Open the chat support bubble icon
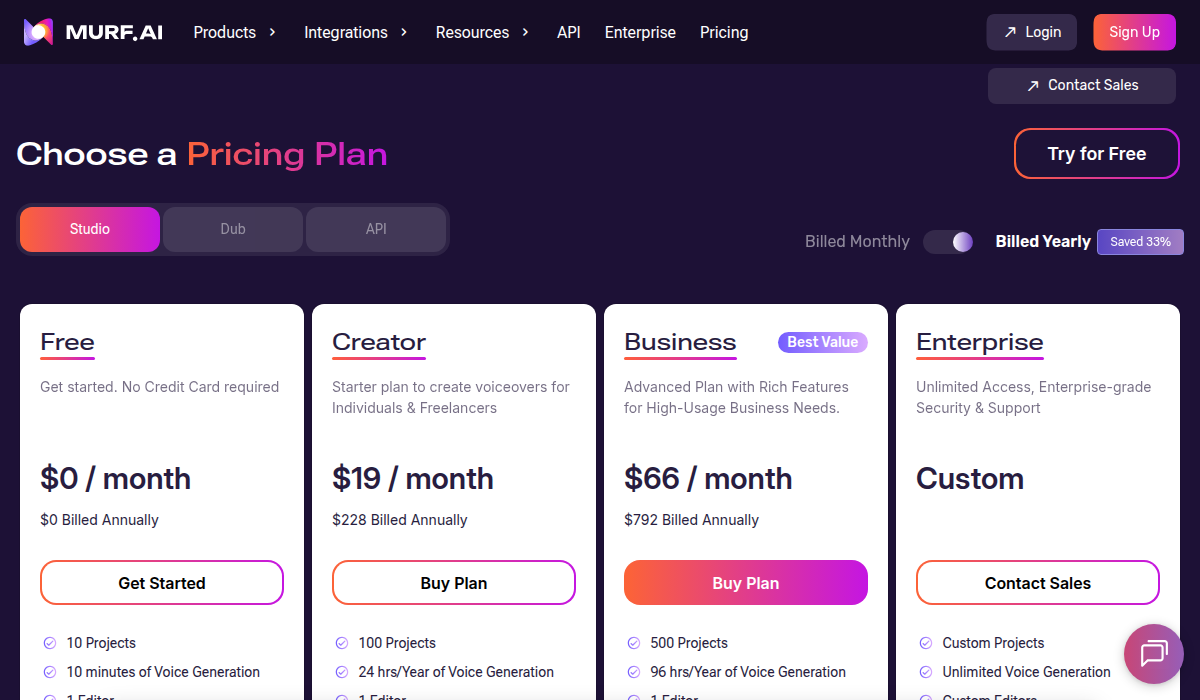This screenshot has height=700, width=1200. pos(1153,654)
